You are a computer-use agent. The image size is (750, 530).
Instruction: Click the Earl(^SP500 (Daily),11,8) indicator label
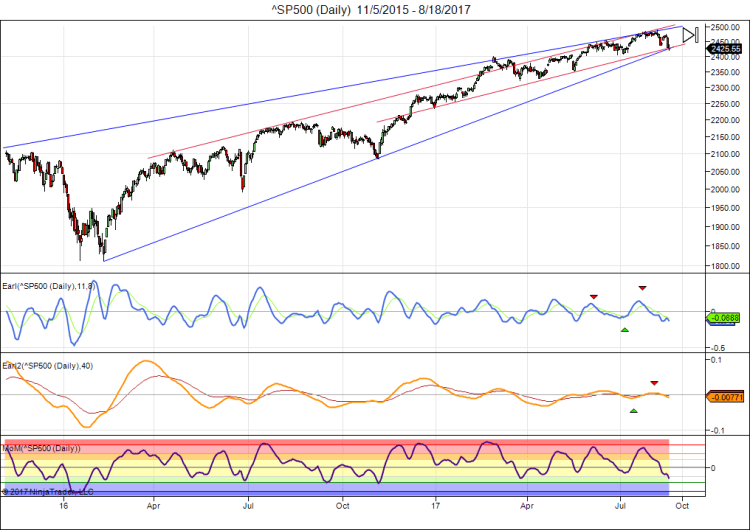click(x=49, y=285)
